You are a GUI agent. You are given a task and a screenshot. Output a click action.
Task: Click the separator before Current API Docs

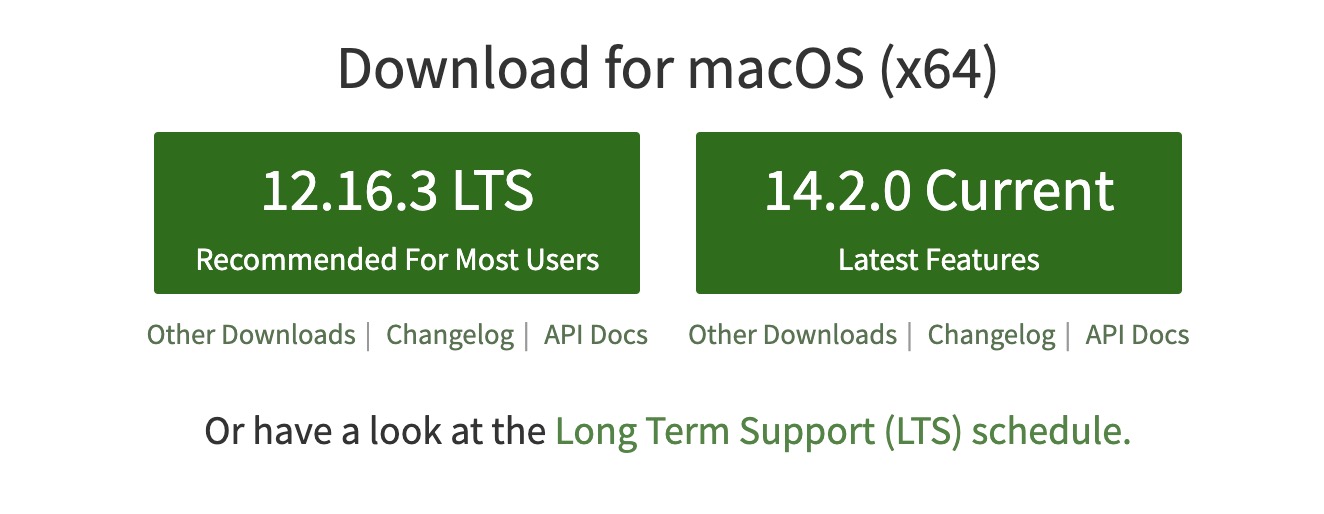click(1070, 334)
